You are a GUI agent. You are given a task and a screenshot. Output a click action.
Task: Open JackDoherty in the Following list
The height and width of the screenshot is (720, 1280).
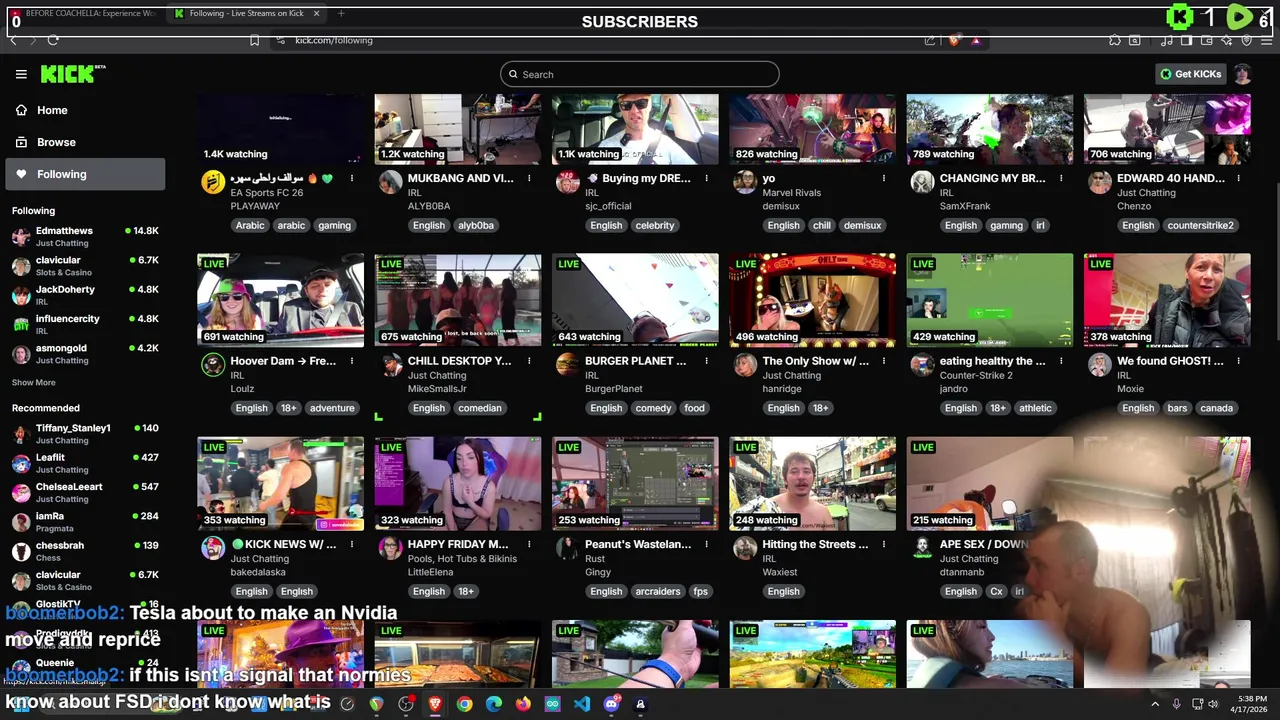click(85, 295)
